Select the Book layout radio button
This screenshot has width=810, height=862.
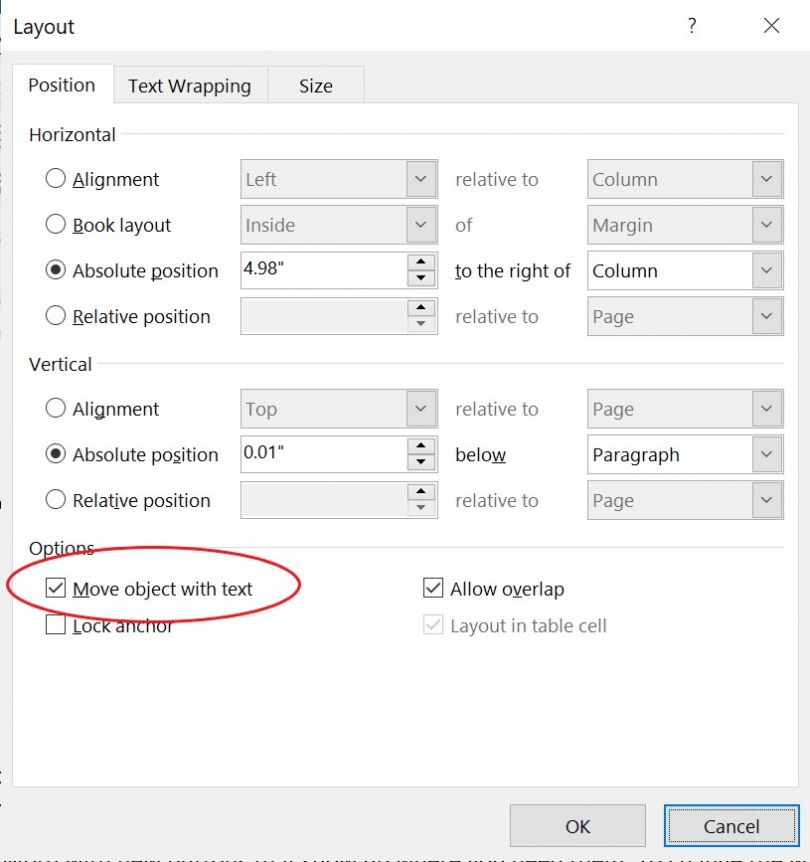tap(56, 225)
